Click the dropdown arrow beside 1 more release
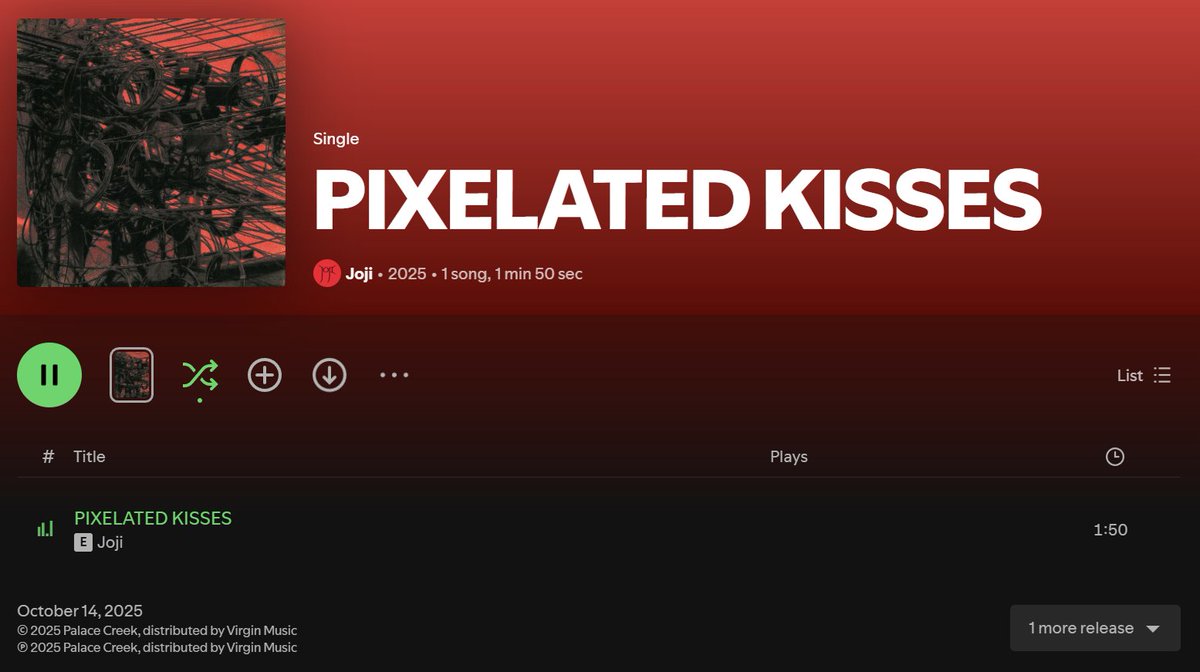The image size is (1200, 672). point(1152,629)
